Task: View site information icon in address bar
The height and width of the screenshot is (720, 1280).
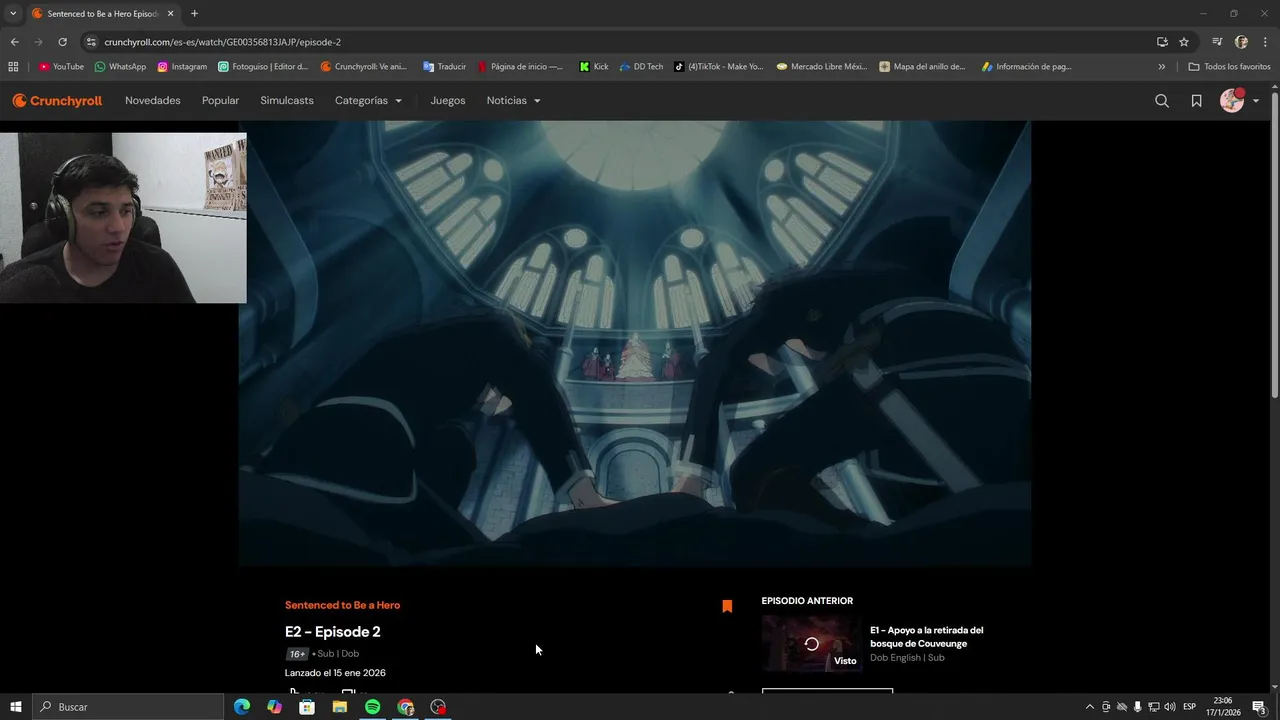Action: [x=91, y=42]
